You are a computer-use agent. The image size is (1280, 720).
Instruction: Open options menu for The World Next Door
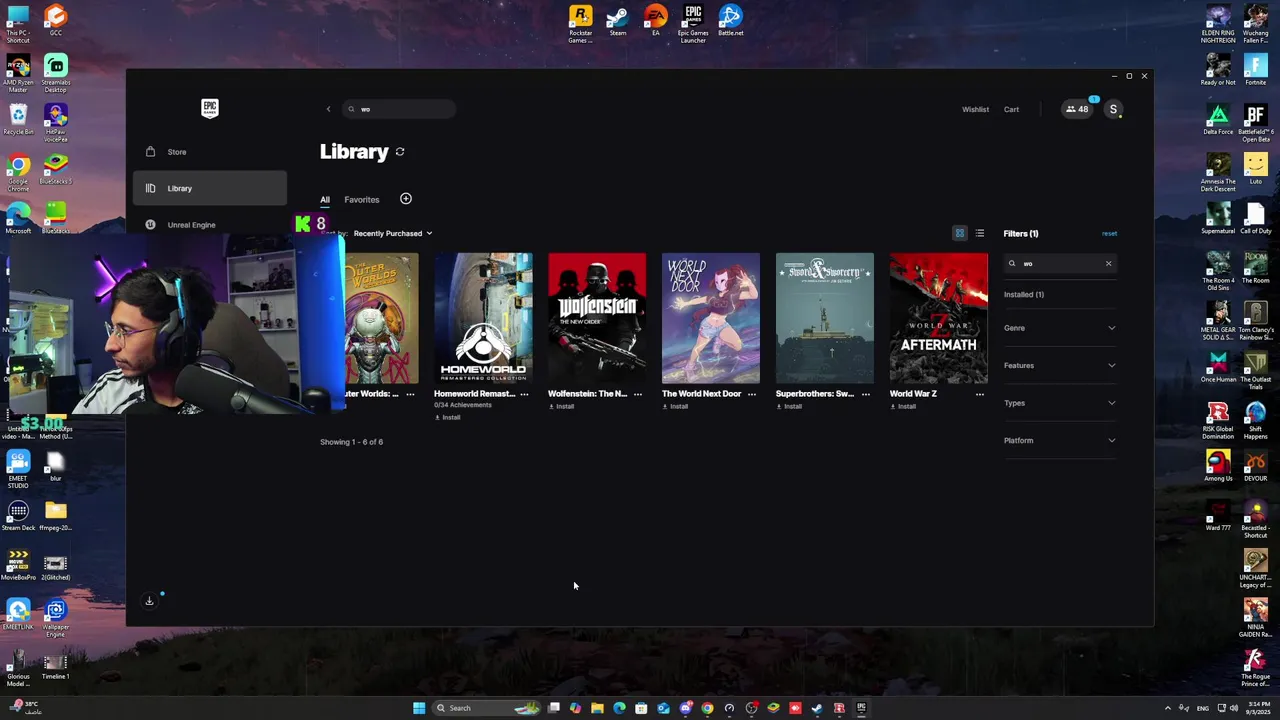pos(752,394)
